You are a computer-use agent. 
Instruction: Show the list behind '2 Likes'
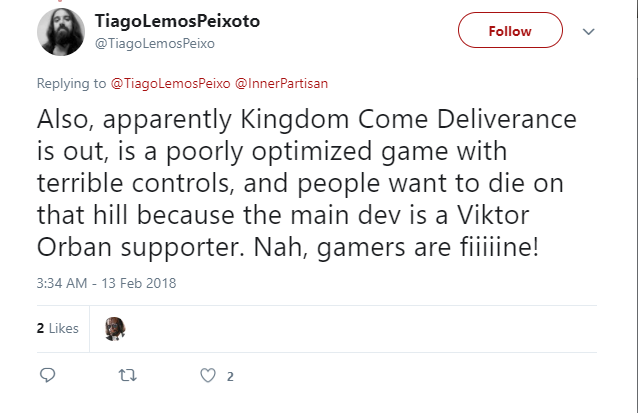click(57, 328)
